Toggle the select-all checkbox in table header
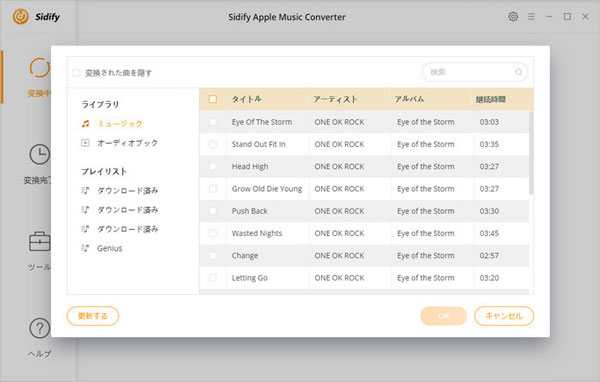600x382 pixels. tap(213, 99)
